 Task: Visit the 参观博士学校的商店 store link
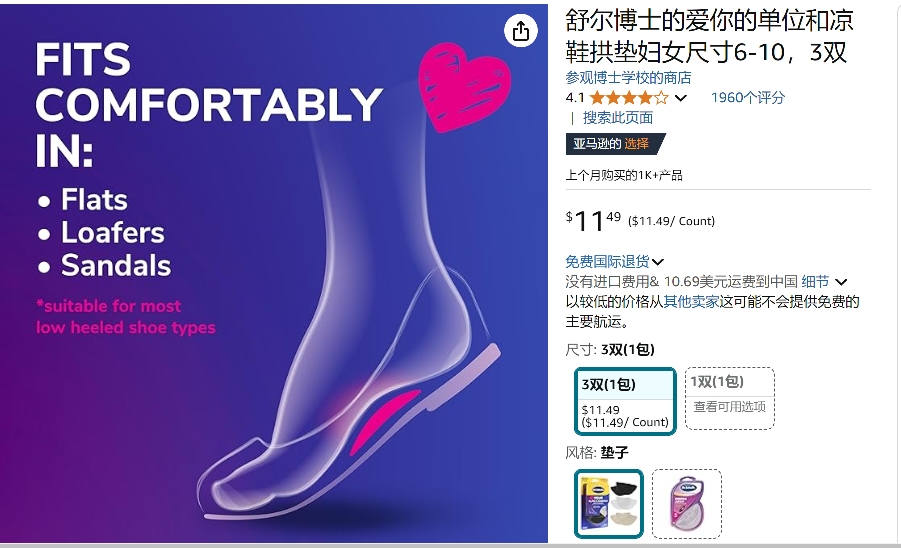pyautogui.click(x=628, y=78)
